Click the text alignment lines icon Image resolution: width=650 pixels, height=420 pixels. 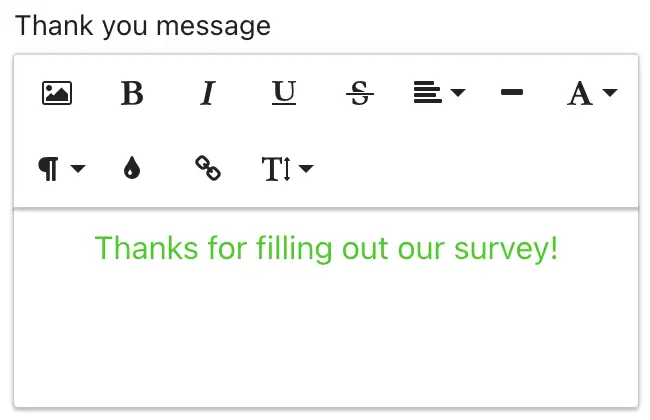pos(428,92)
